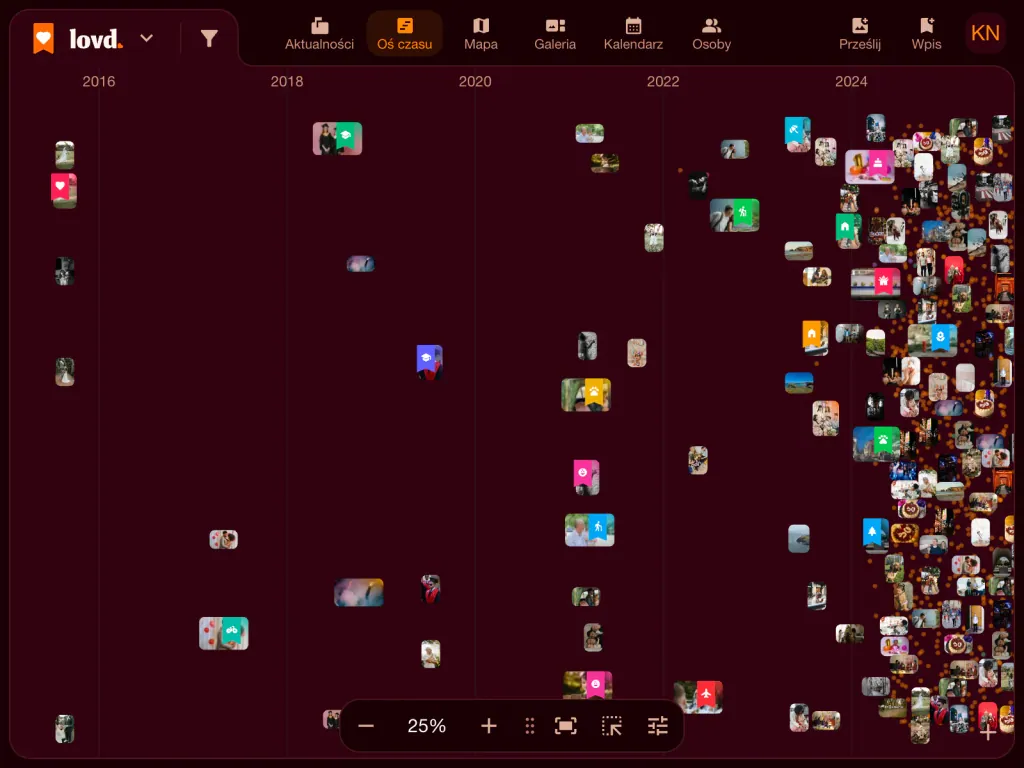
Task: Jump to the 2020 year label
Action: [x=475, y=82]
